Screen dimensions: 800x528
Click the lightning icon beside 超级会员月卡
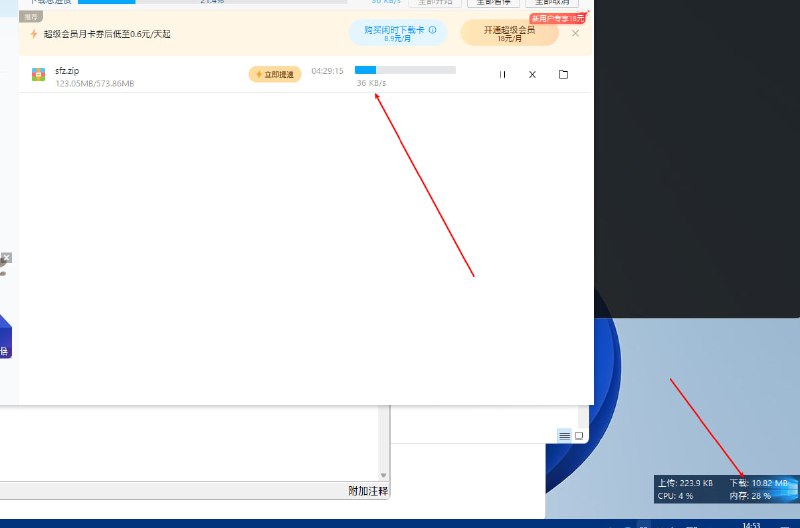tap(34, 34)
